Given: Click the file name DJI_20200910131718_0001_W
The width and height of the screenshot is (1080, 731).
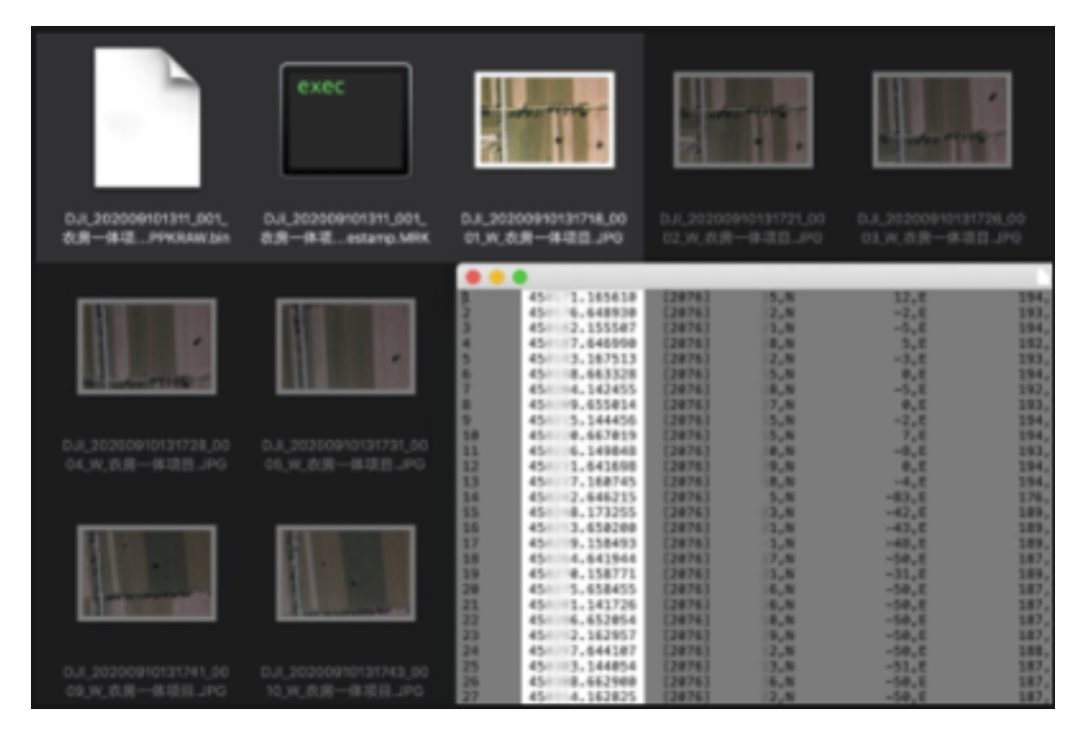Looking at the screenshot, I should pos(544,229).
